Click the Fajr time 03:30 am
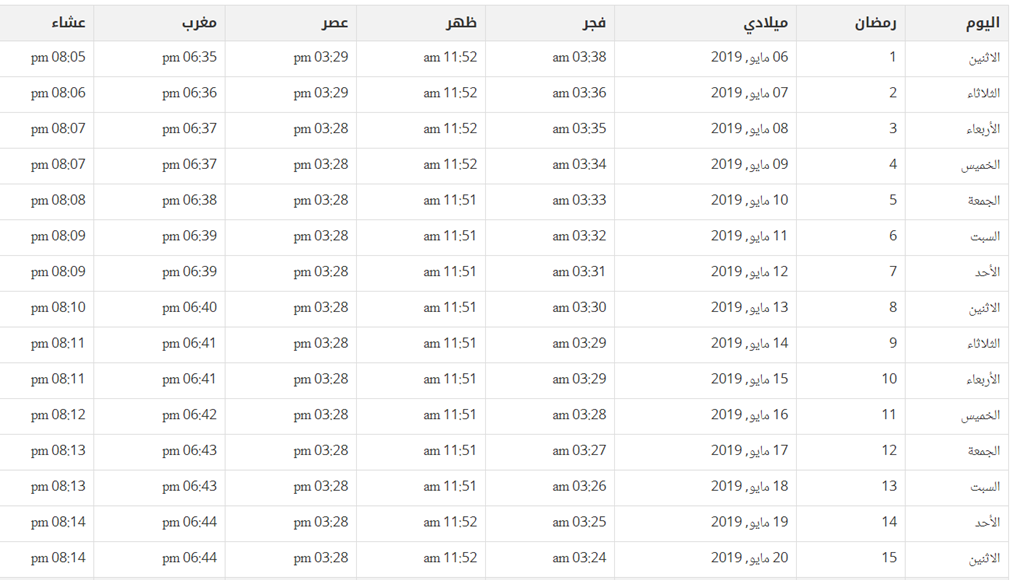This screenshot has width=1012, height=580. click(x=579, y=307)
